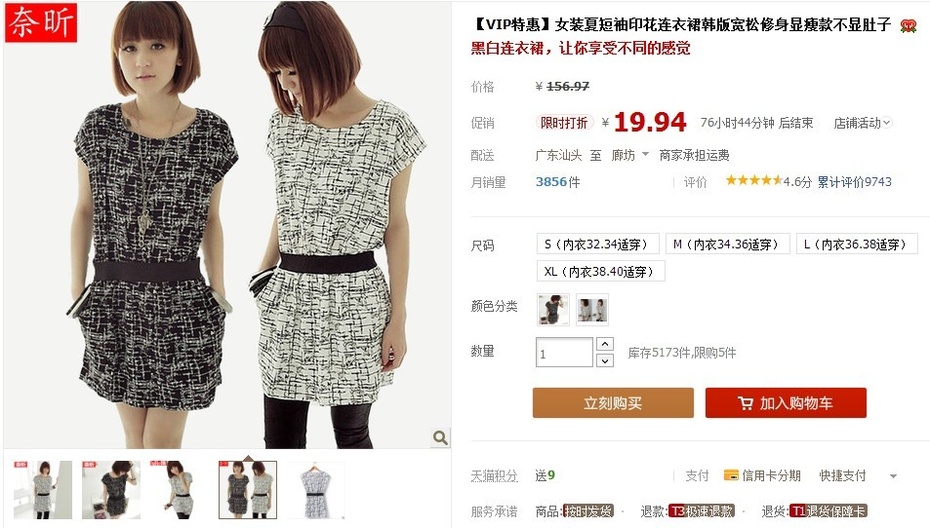Select the white dress color swatch
The width and height of the screenshot is (930, 528).
click(x=592, y=309)
